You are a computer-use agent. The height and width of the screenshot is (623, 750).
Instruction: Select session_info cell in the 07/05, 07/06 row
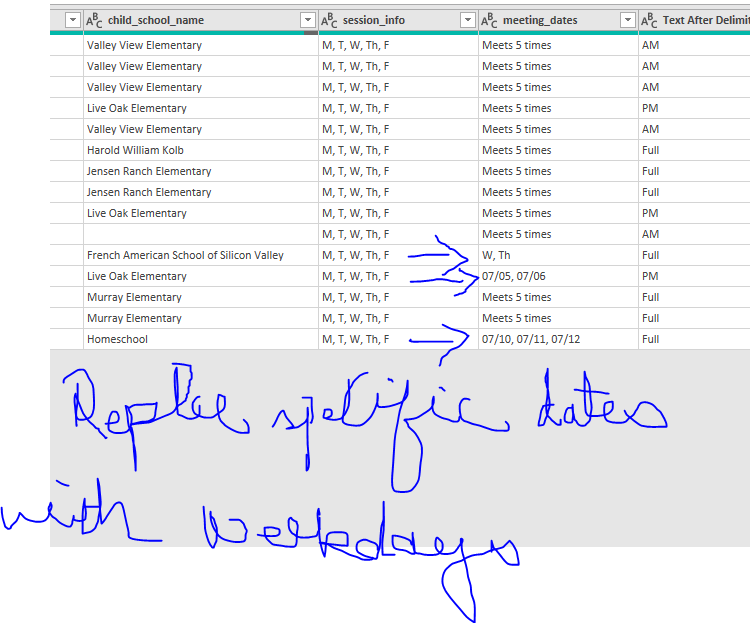398,277
